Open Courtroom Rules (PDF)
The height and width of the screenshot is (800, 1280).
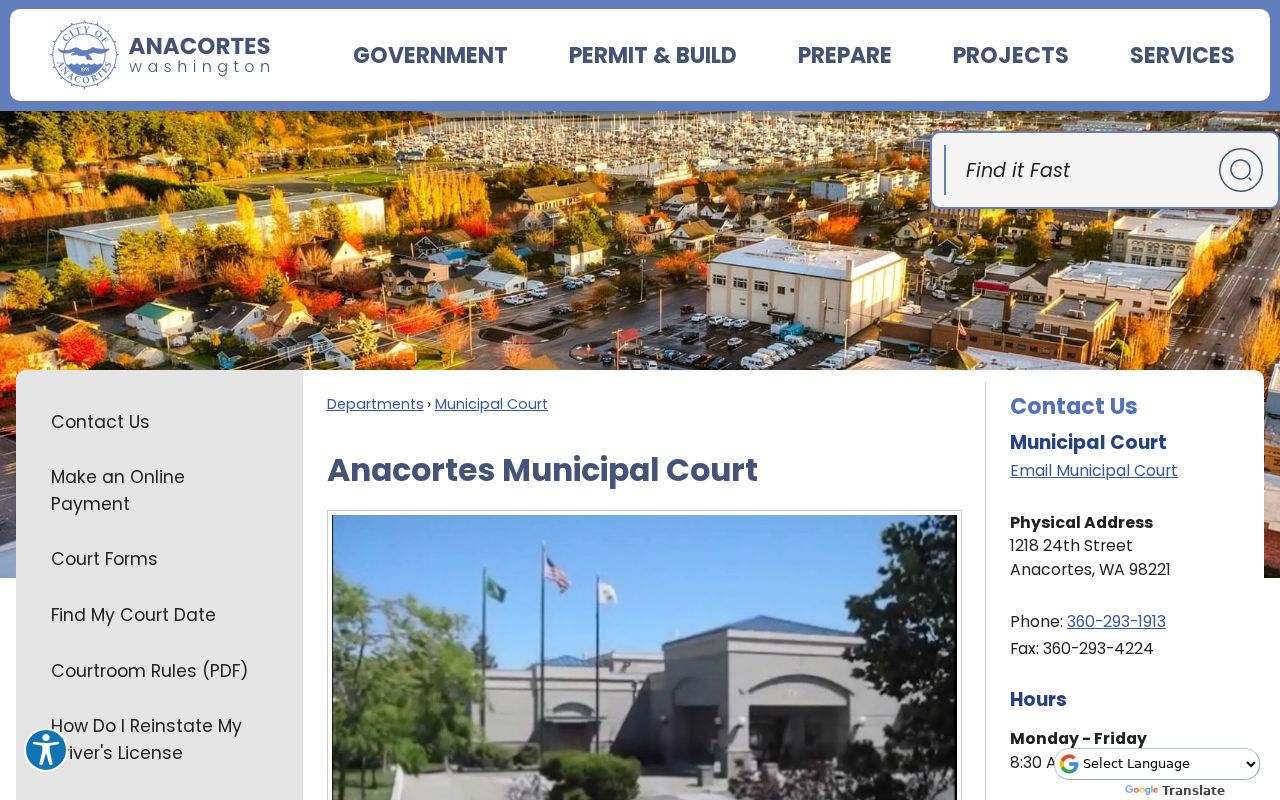pyautogui.click(x=149, y=671)
